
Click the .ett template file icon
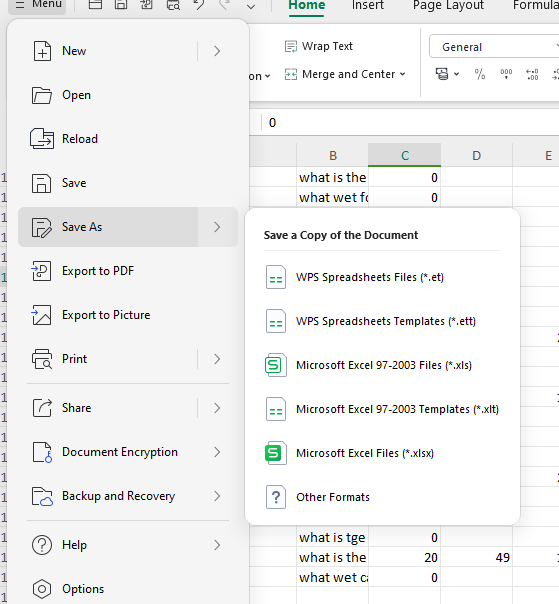[x=276, y=321]
